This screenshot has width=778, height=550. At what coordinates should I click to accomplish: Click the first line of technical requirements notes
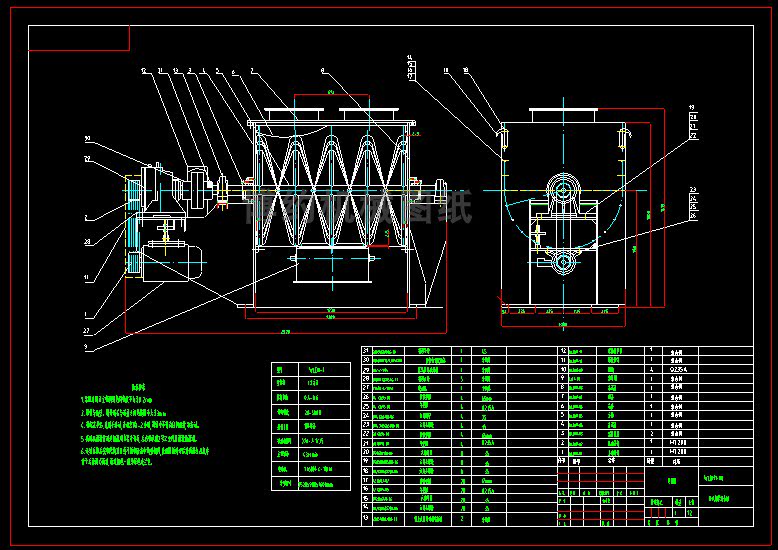click(117, 400)
